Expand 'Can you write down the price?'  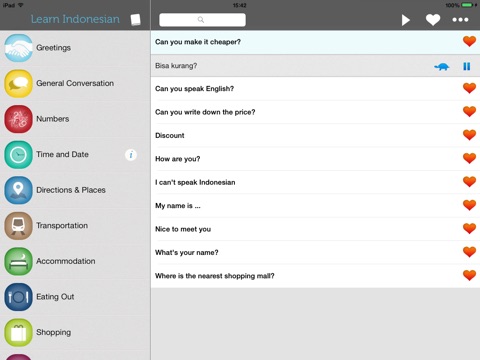315,112
